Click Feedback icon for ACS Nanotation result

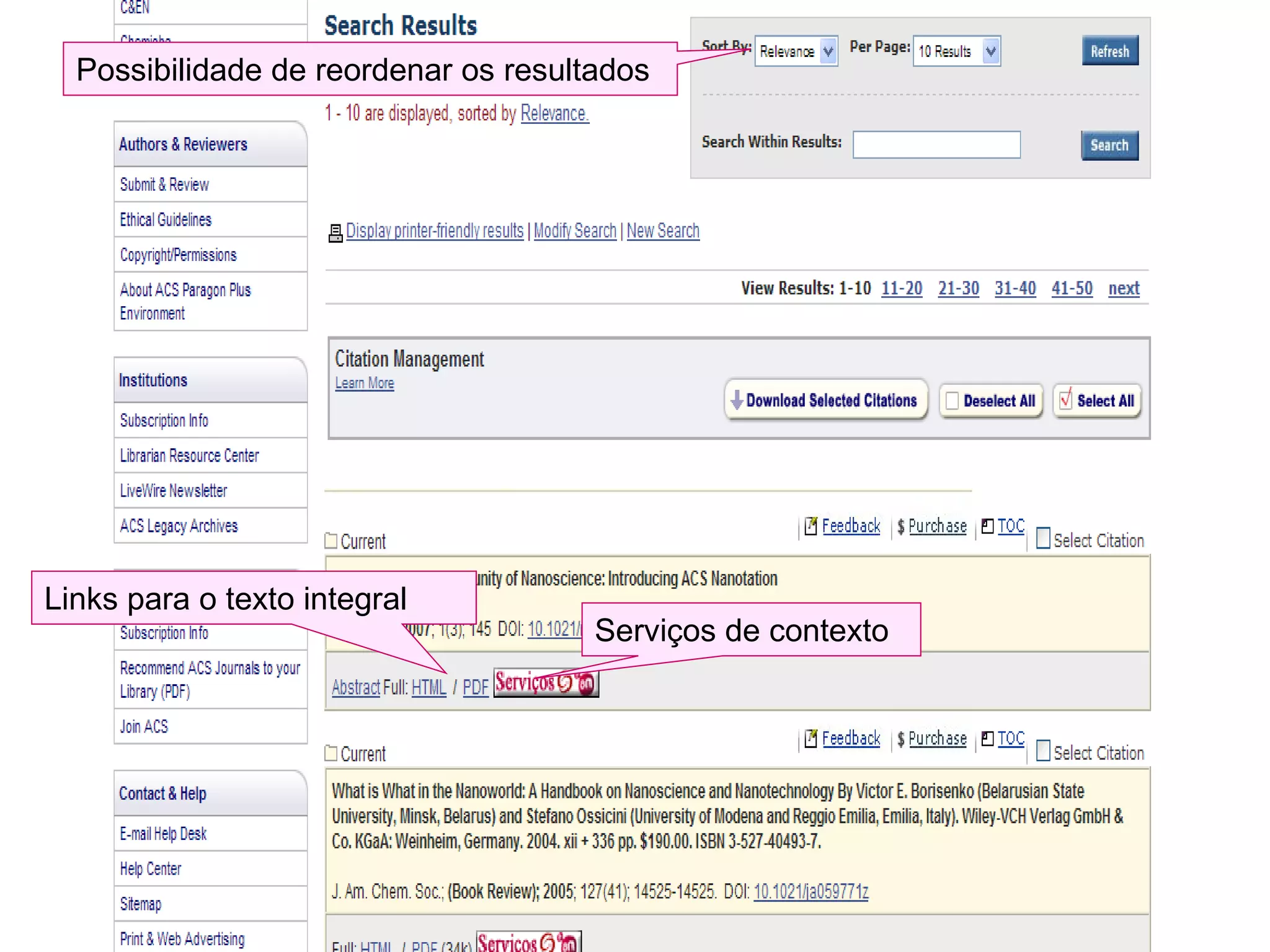pyautogui.click(x=811, y=526)
